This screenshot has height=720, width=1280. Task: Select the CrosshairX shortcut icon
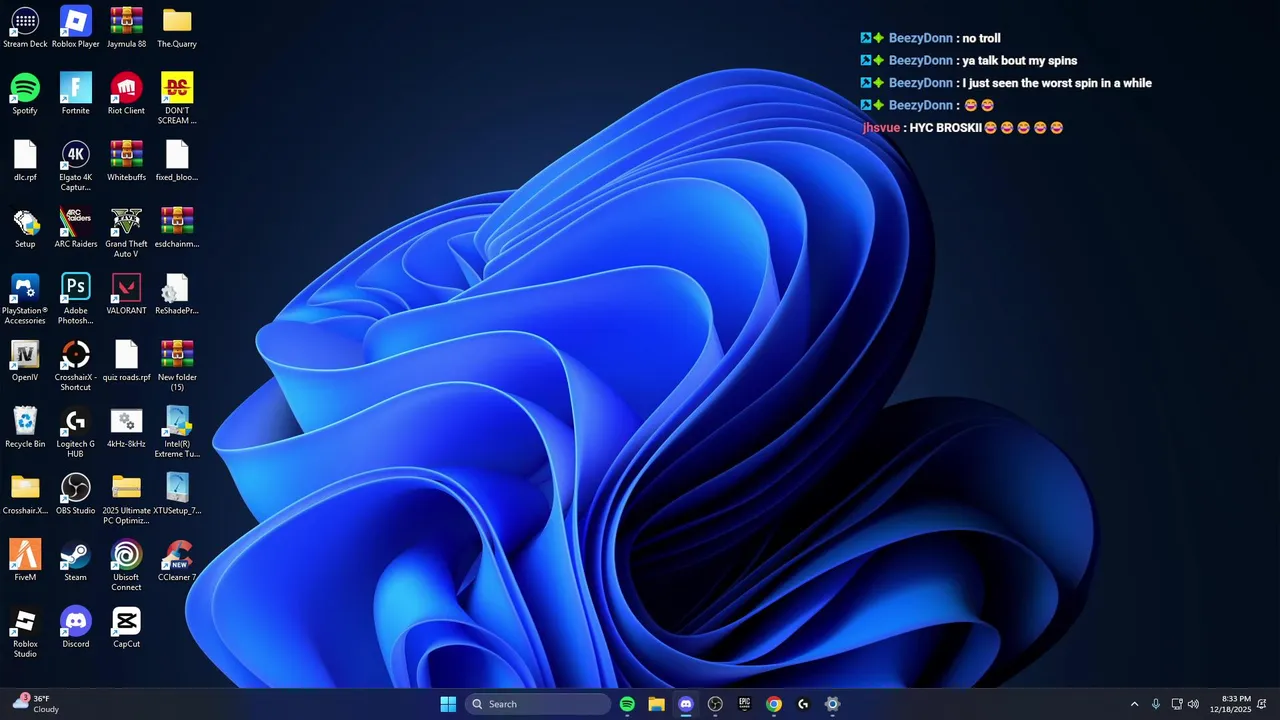[76, 366]
